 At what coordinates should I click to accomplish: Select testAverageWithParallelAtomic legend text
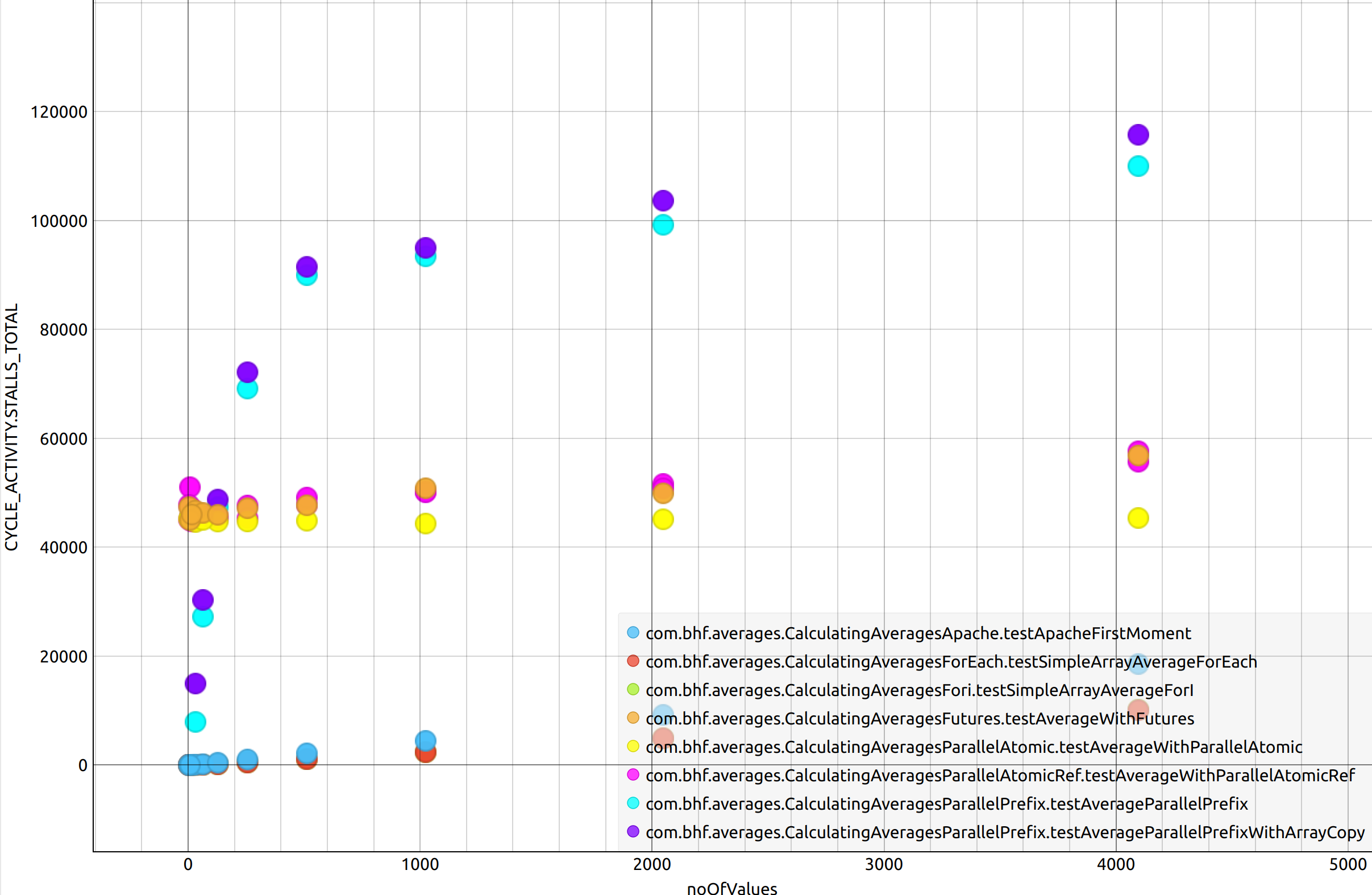(x=973, y=747)
